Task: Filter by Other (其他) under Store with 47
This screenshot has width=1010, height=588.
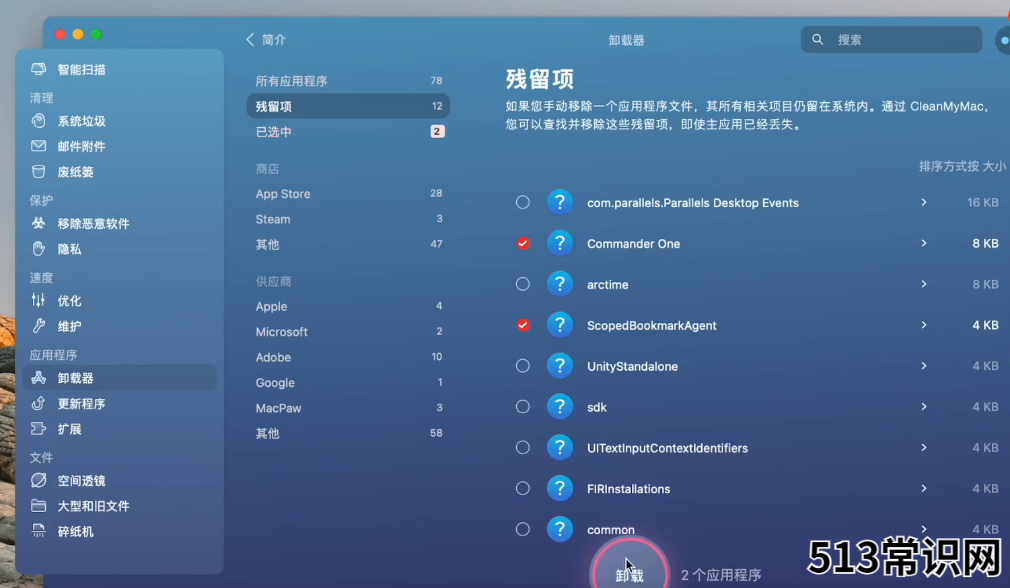Action: pos(348,244)
